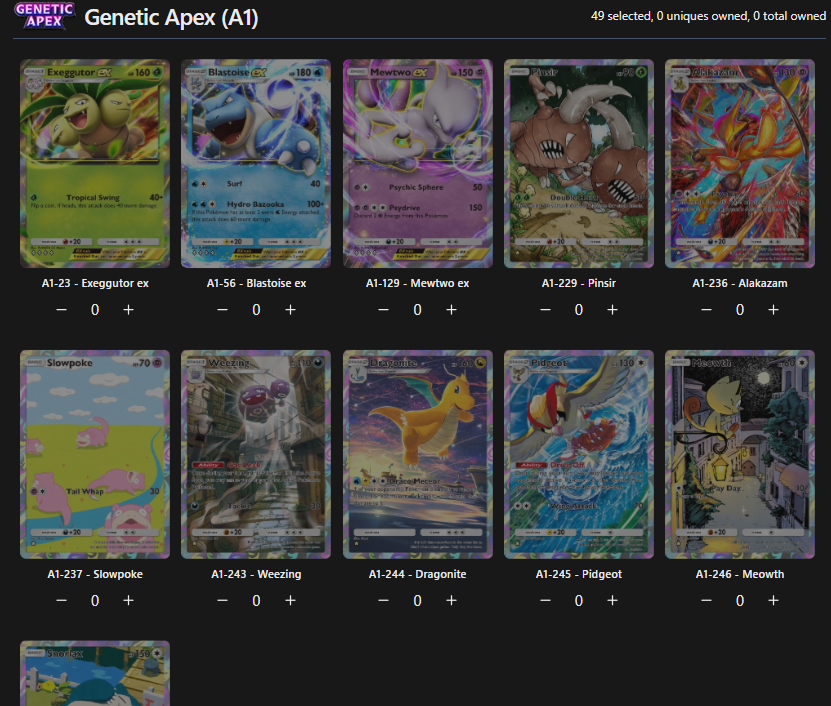This screenshot has height=706, width=831.
Task: Add one Meowth card with plus
Action: (773, 600)
